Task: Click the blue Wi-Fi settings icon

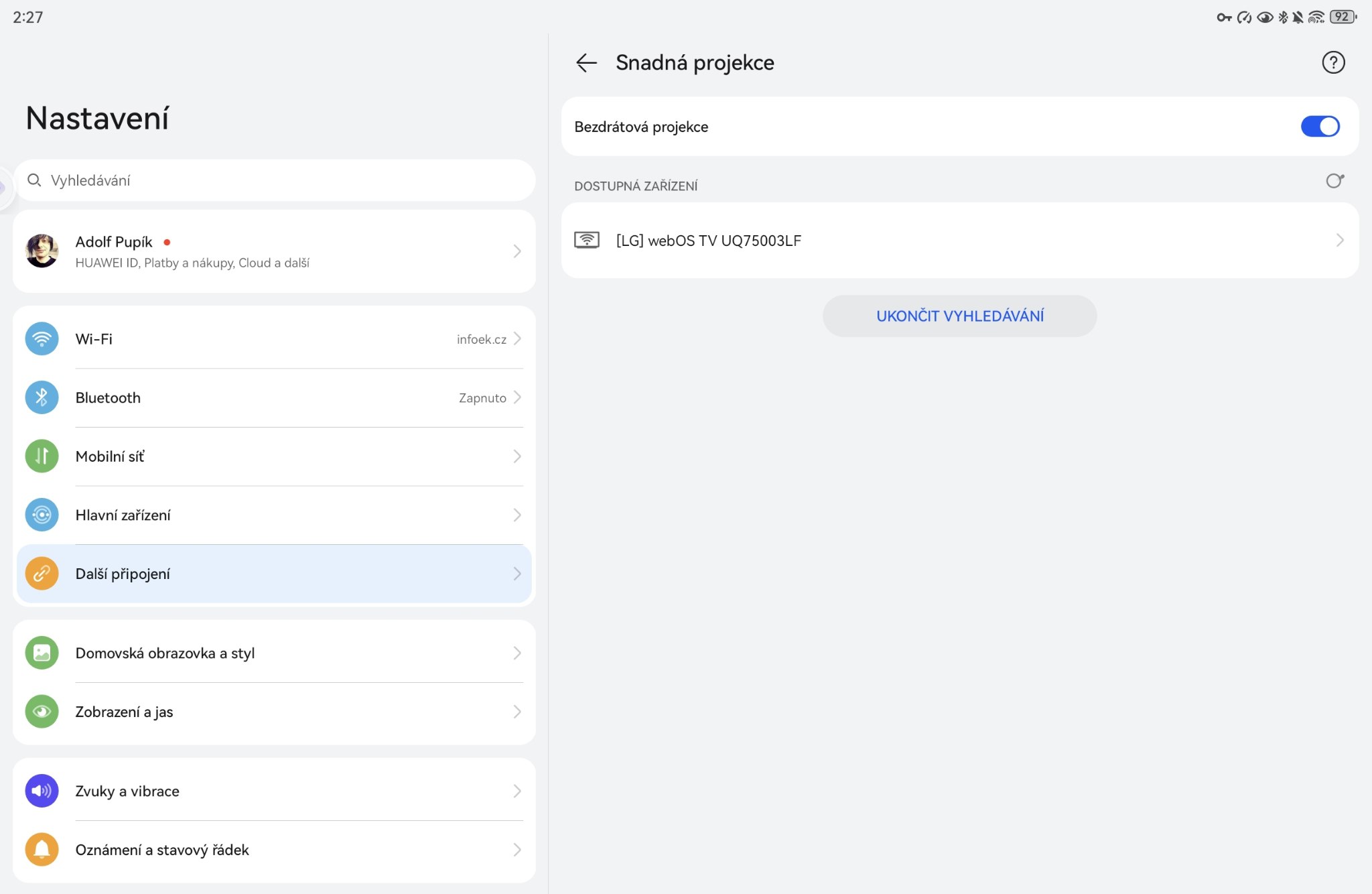Action: tap(42, 339)
